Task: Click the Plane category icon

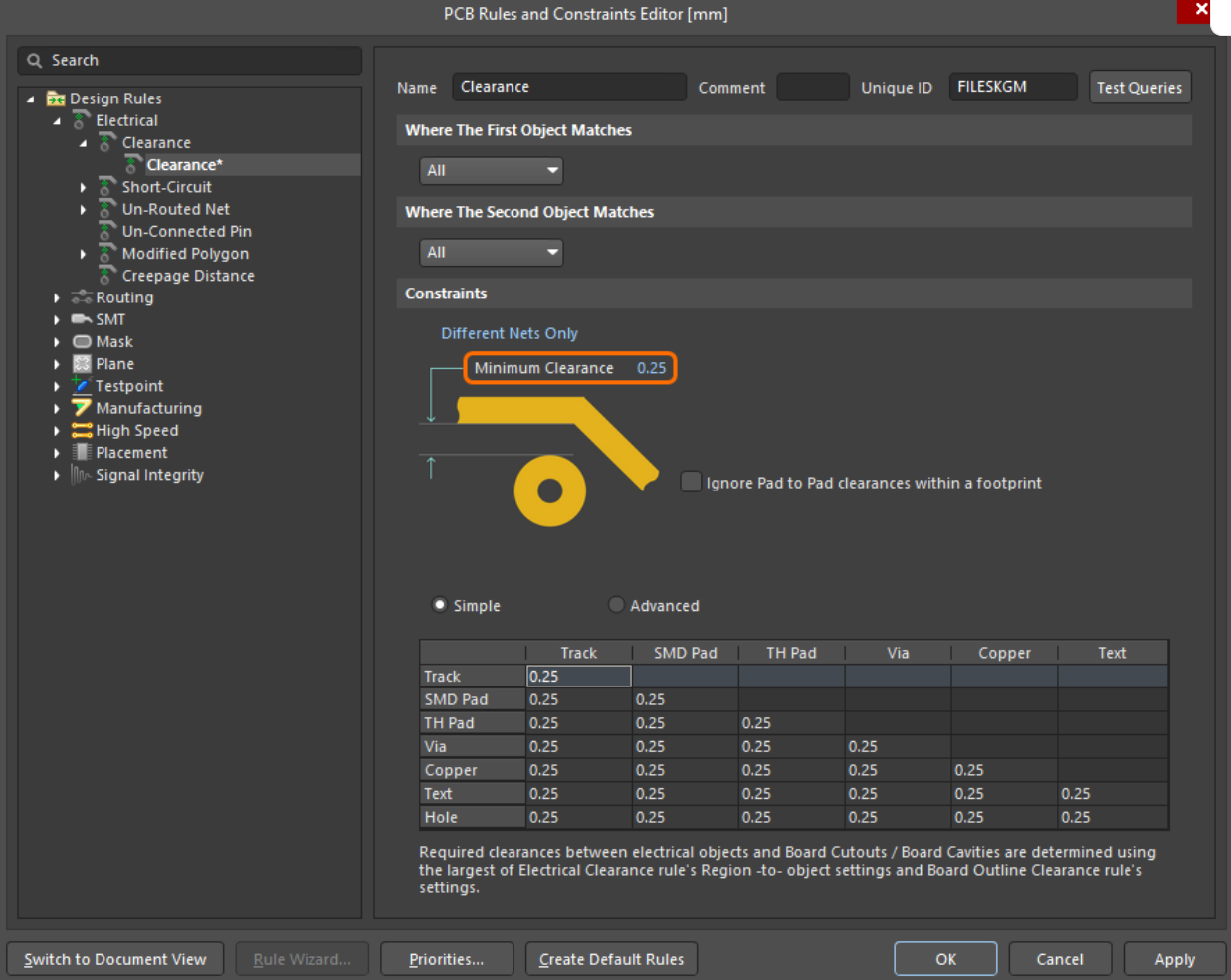Action: pos(82,364)
